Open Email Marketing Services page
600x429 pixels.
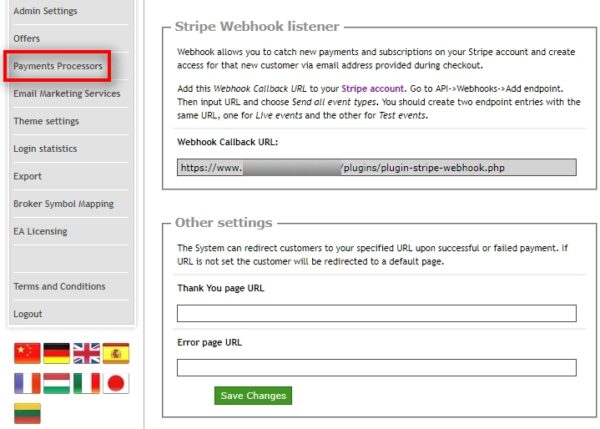(x=66, y=94)
